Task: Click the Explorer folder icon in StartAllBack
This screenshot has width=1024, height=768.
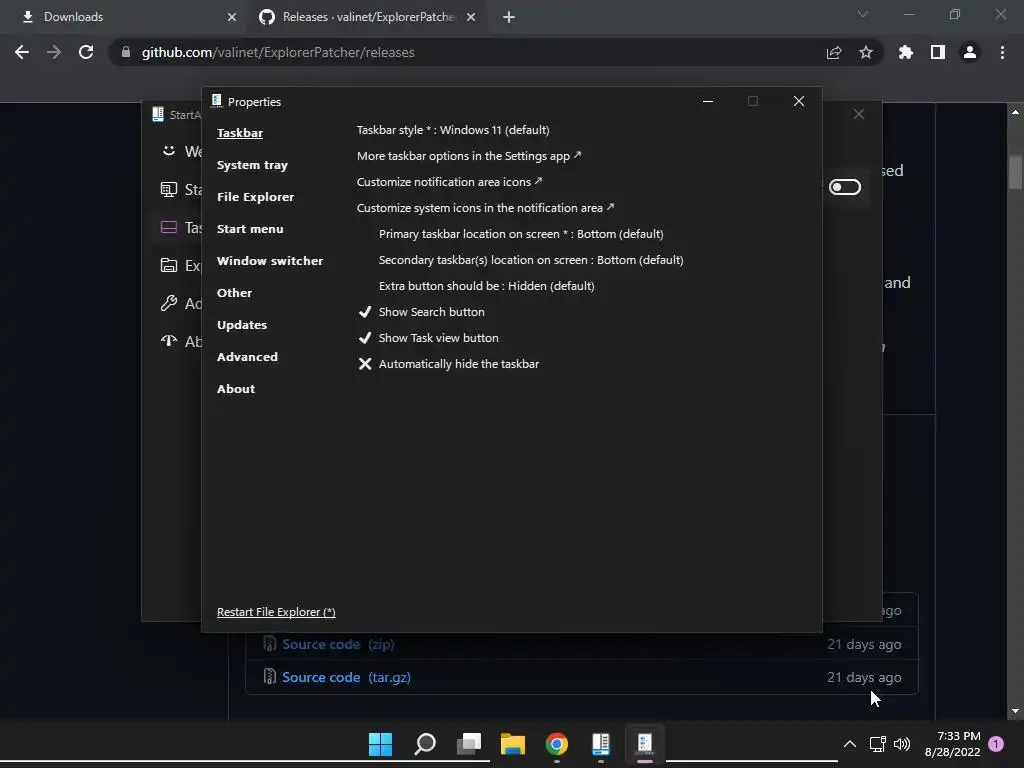Action: point(168,265)
